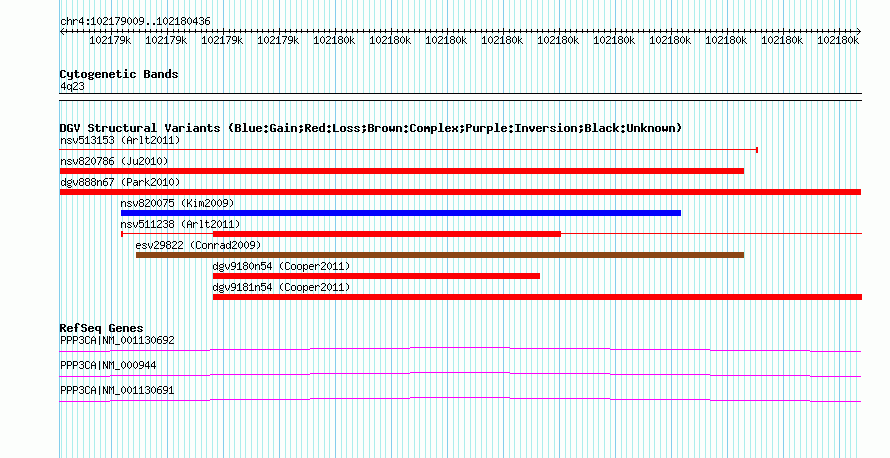Click the right arrow of the coordinate ruler
The height and width of the screenshot is (458, 890).
tap(859, 32)
